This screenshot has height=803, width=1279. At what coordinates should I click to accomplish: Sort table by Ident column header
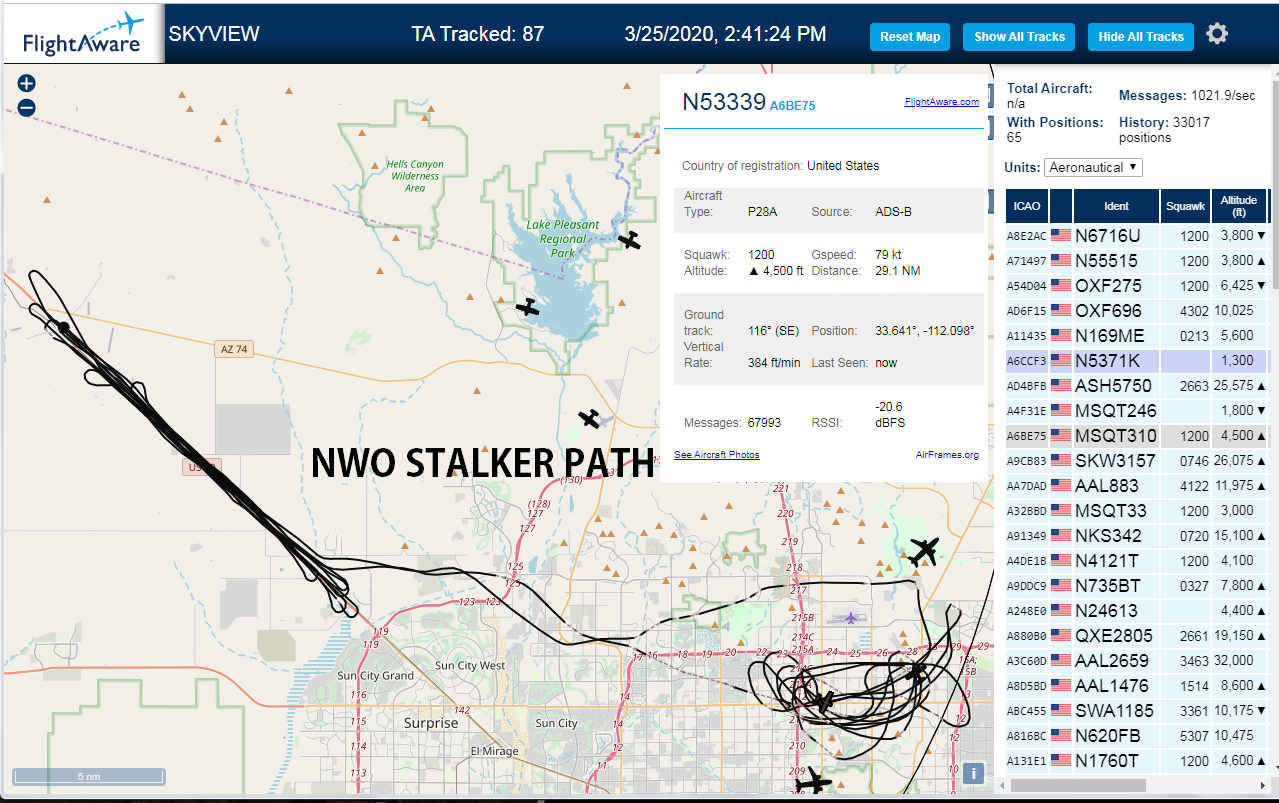point(1117,206)
